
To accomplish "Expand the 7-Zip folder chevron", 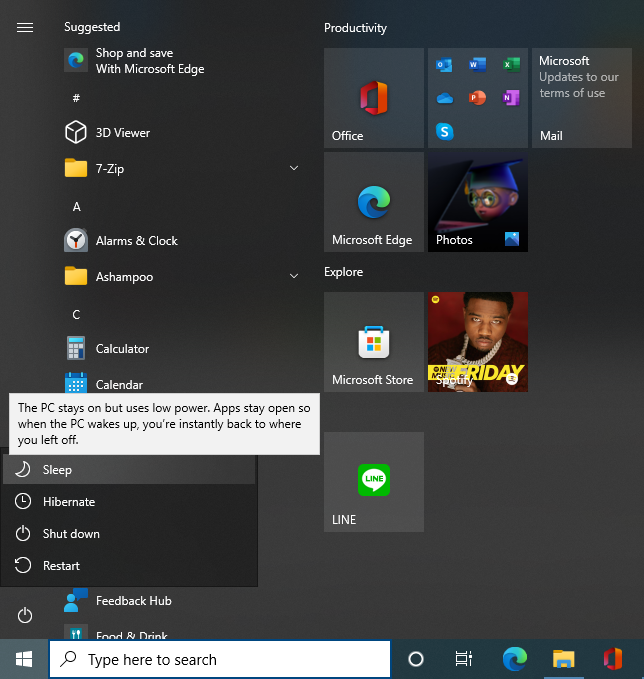I will click(x=294, y=168).
